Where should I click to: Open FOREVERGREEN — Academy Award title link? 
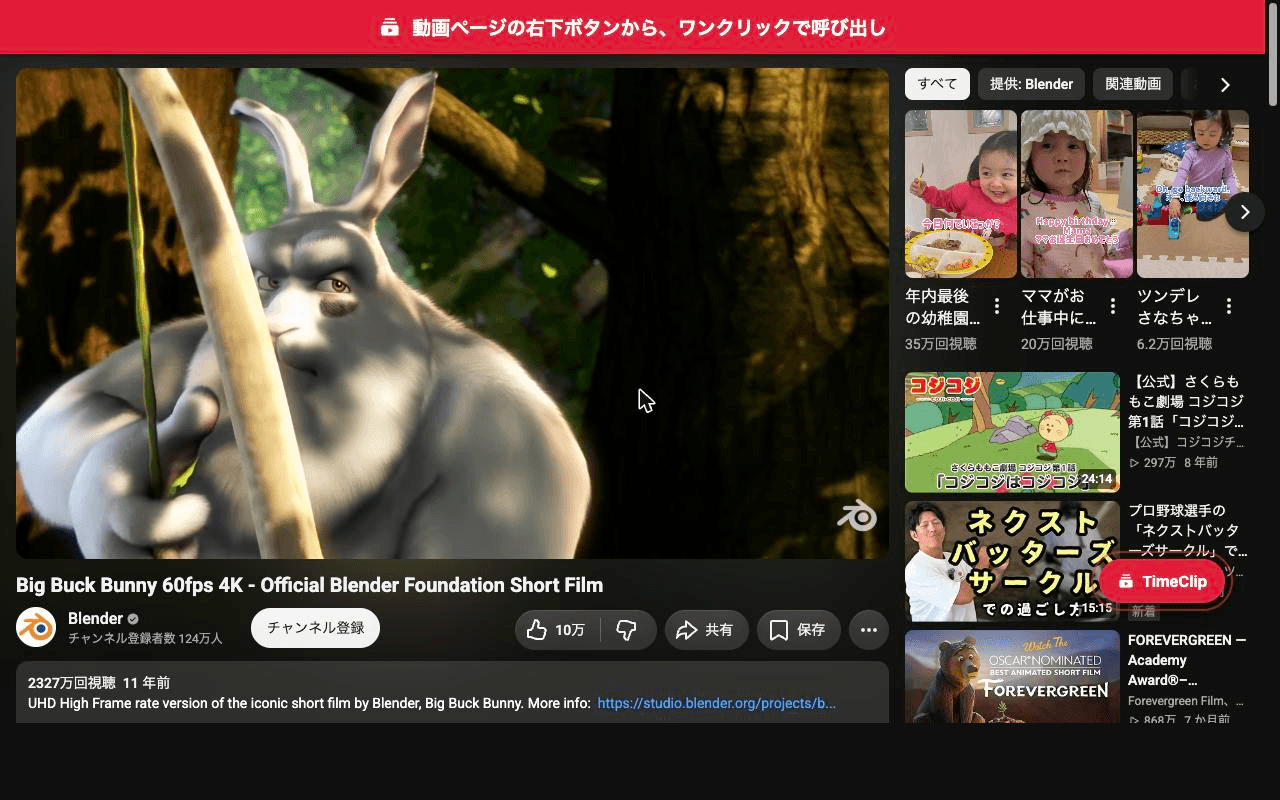[x=1187, y=660]
